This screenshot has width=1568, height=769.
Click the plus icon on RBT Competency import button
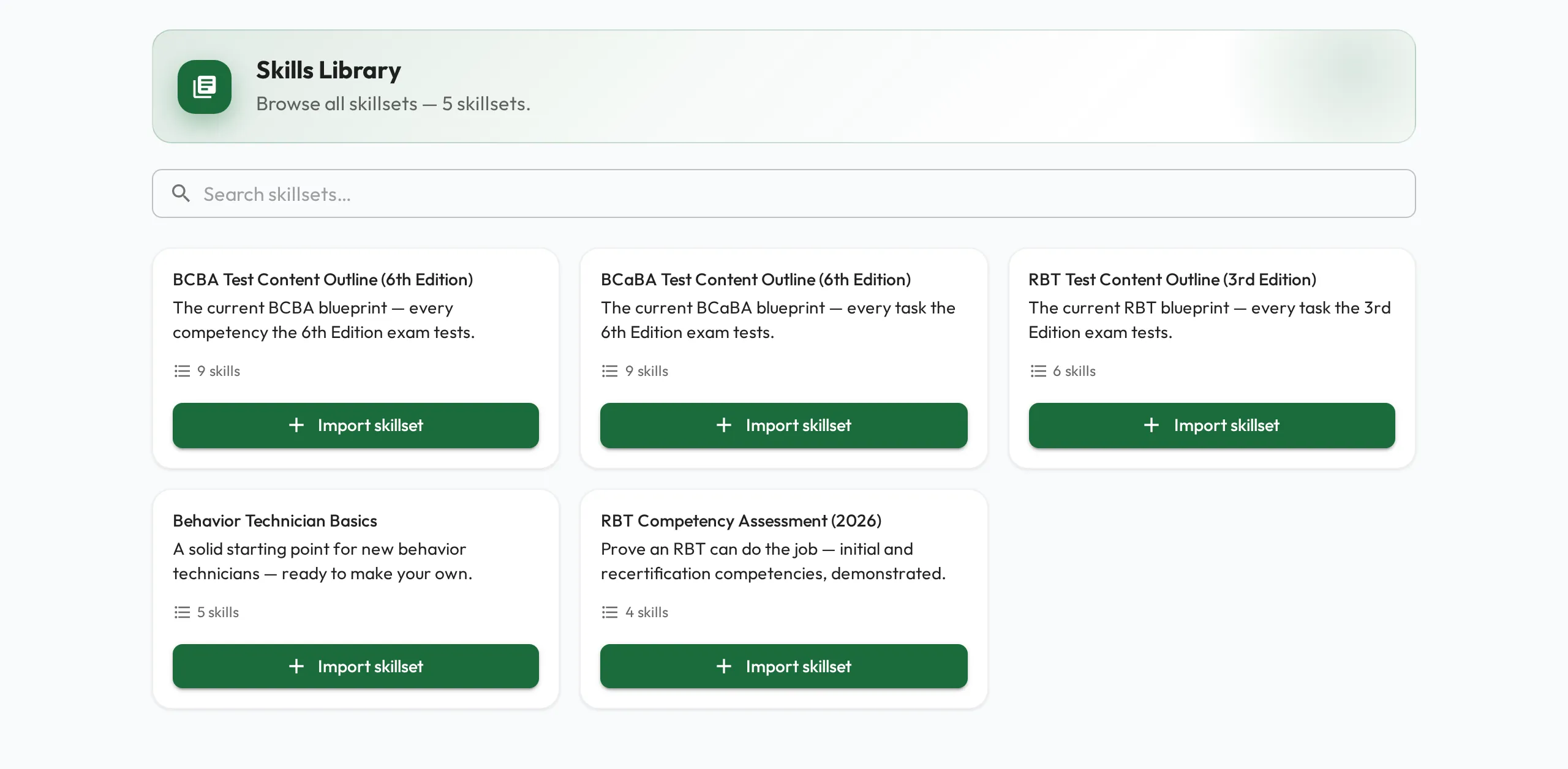coord(724,666)
